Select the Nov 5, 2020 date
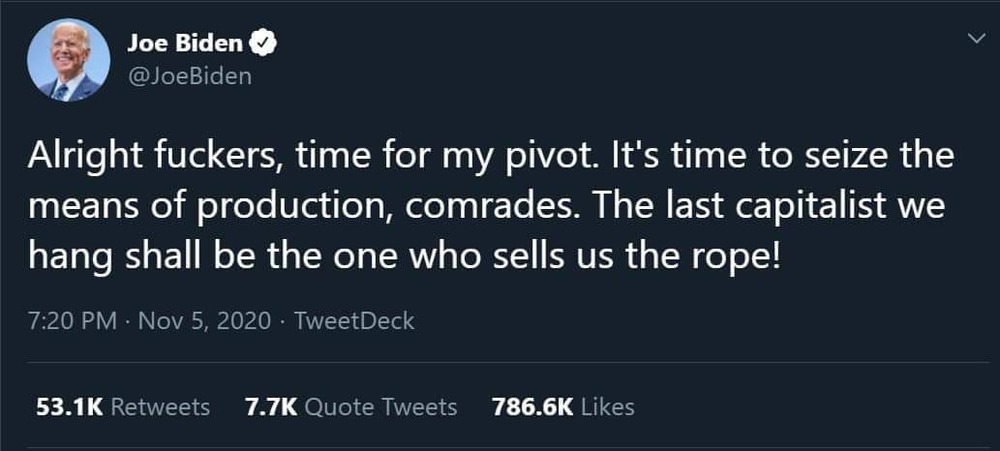The width and height of the screenshot is (1000, 451). click(204, 321)
